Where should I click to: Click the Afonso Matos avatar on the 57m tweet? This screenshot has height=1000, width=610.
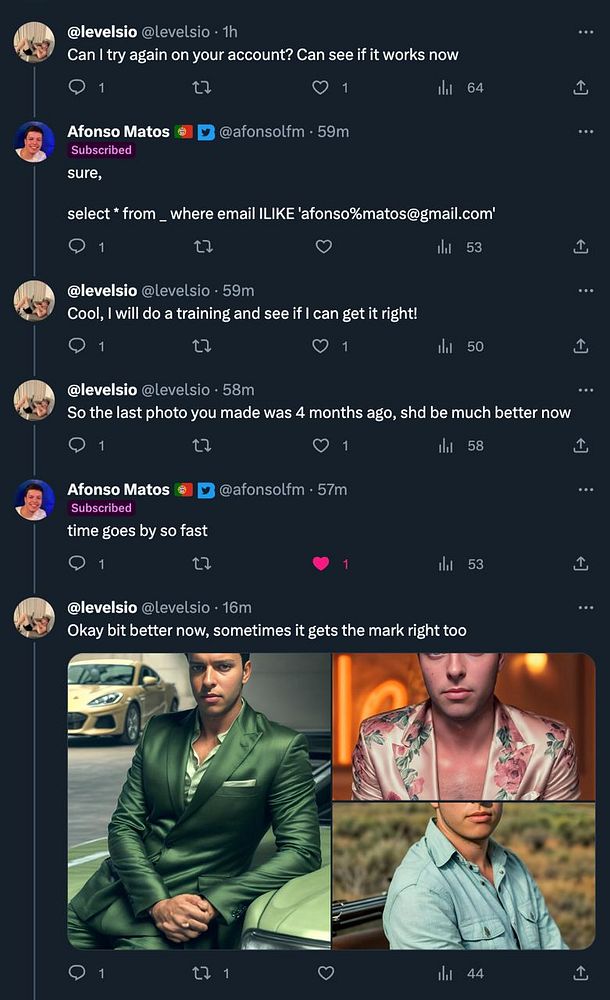(x=34, y=500)
